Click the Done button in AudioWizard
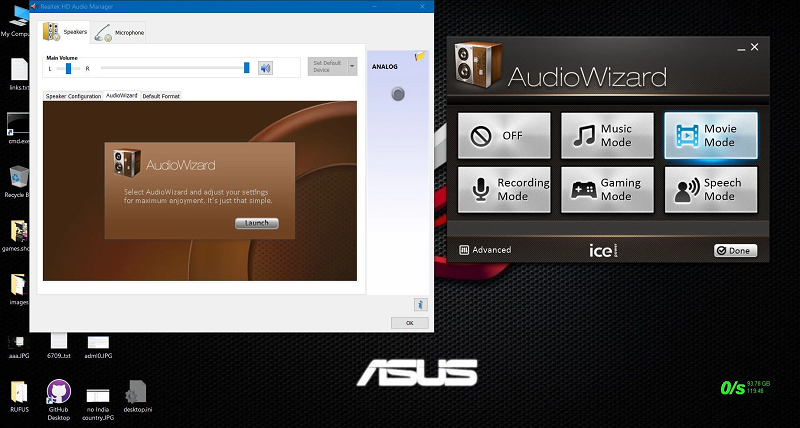The width and height of the screenshot is (800, 428). [735, 250]
